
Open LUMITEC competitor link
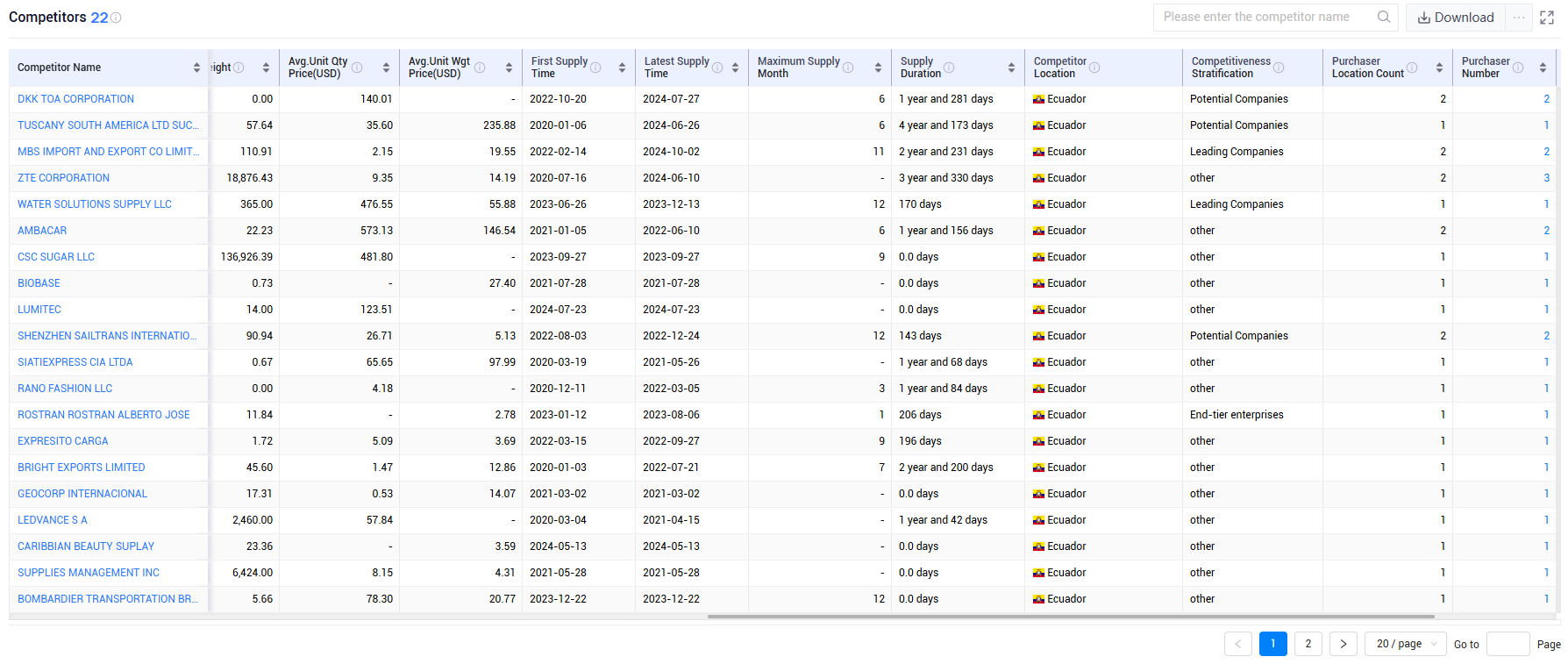click(39, 310)
